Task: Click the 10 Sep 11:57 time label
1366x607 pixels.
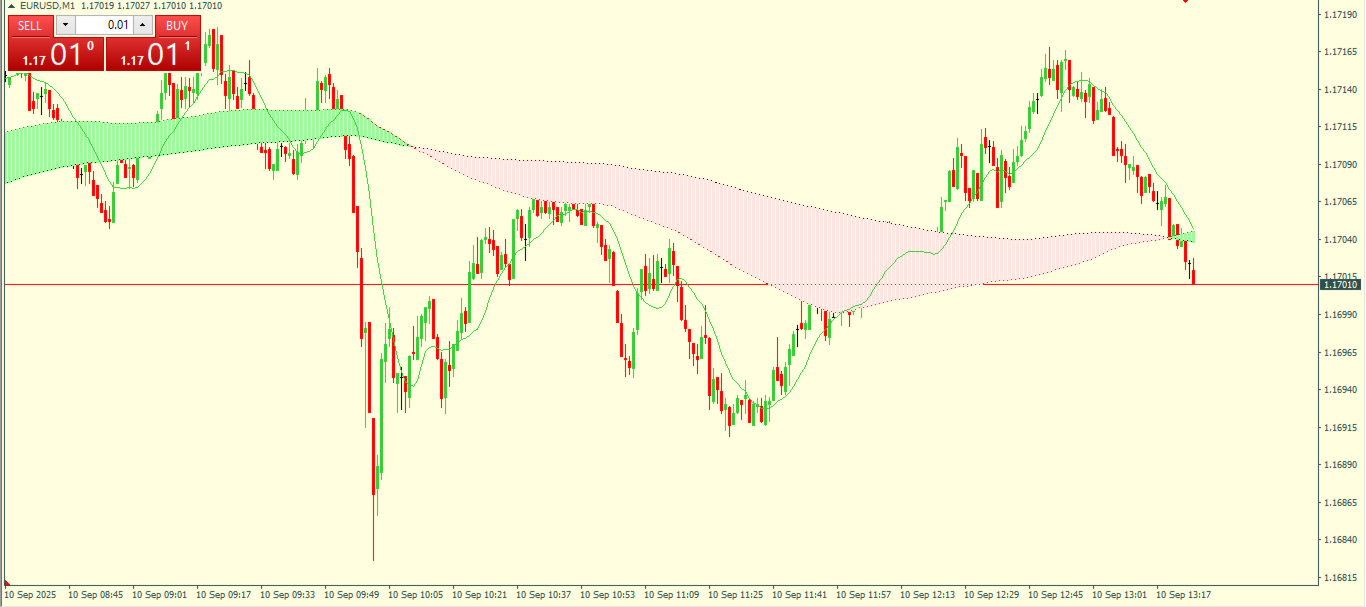Action: click(x=864, y=595)
